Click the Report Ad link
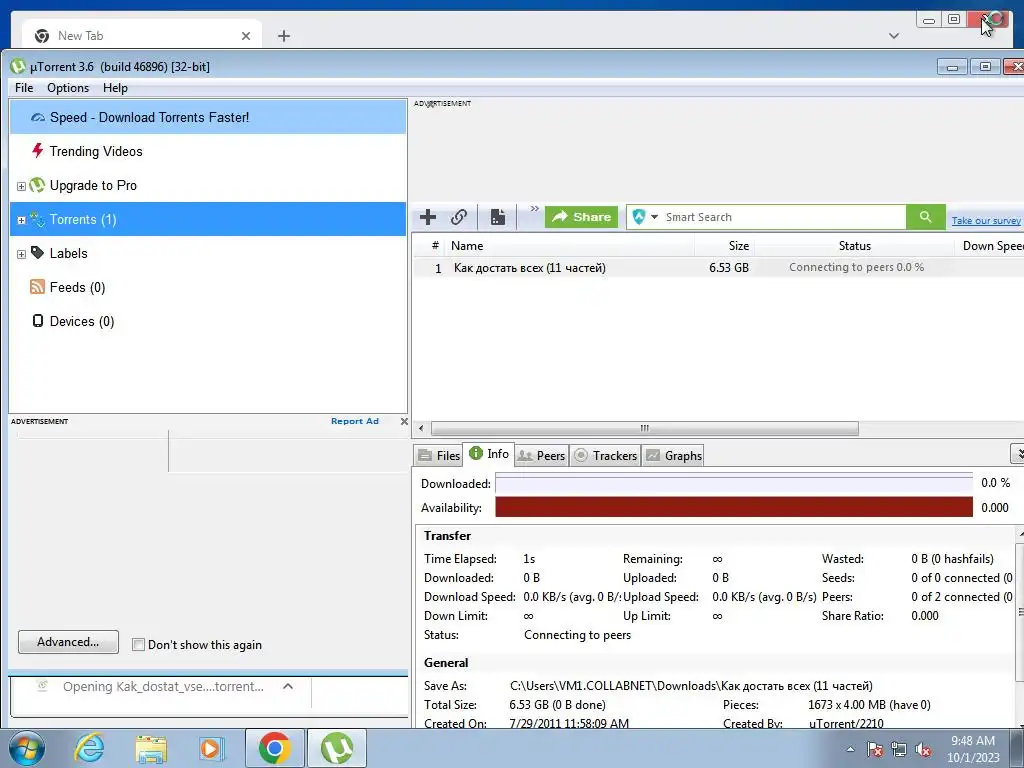Viewport: 1024px width, 768px height. coord(355,421)
